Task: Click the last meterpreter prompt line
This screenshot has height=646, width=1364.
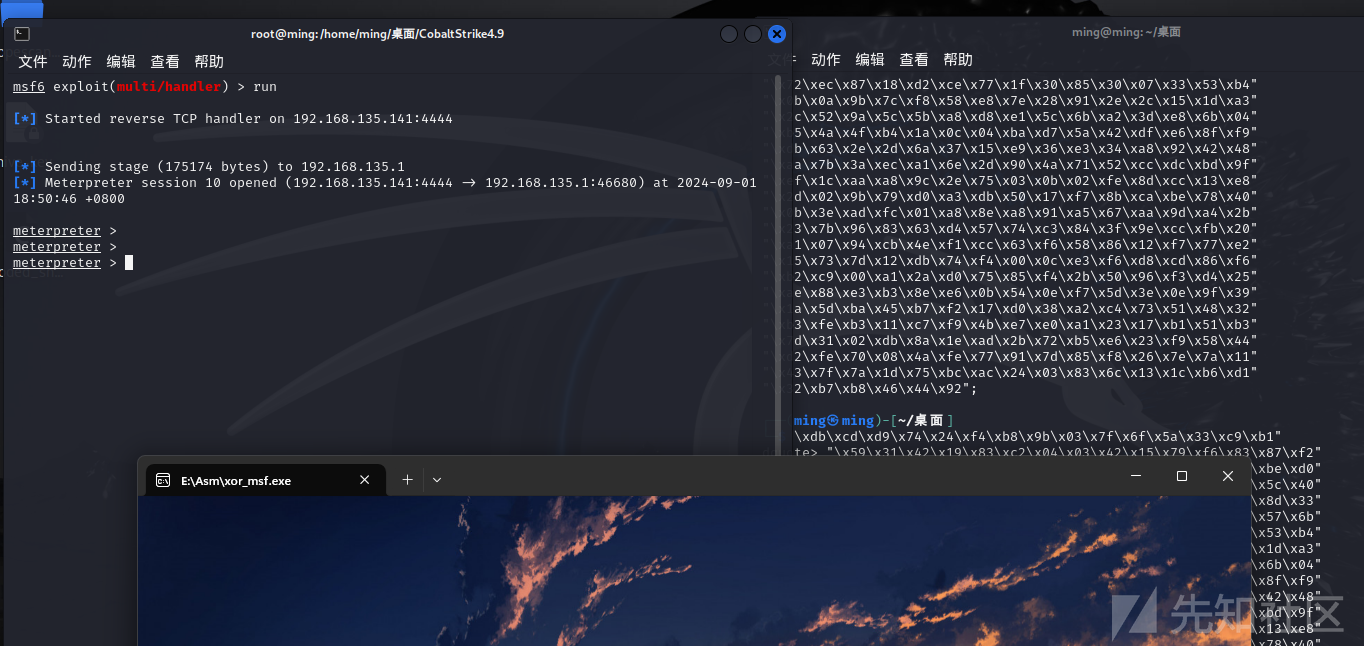Action: (x=73, y=263)
